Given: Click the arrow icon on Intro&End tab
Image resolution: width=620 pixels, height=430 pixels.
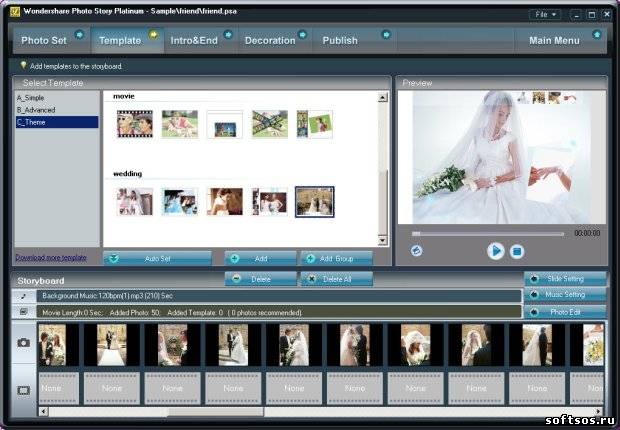Looking at the screenshot, I should pyautogui.click(x=228, y=35).
